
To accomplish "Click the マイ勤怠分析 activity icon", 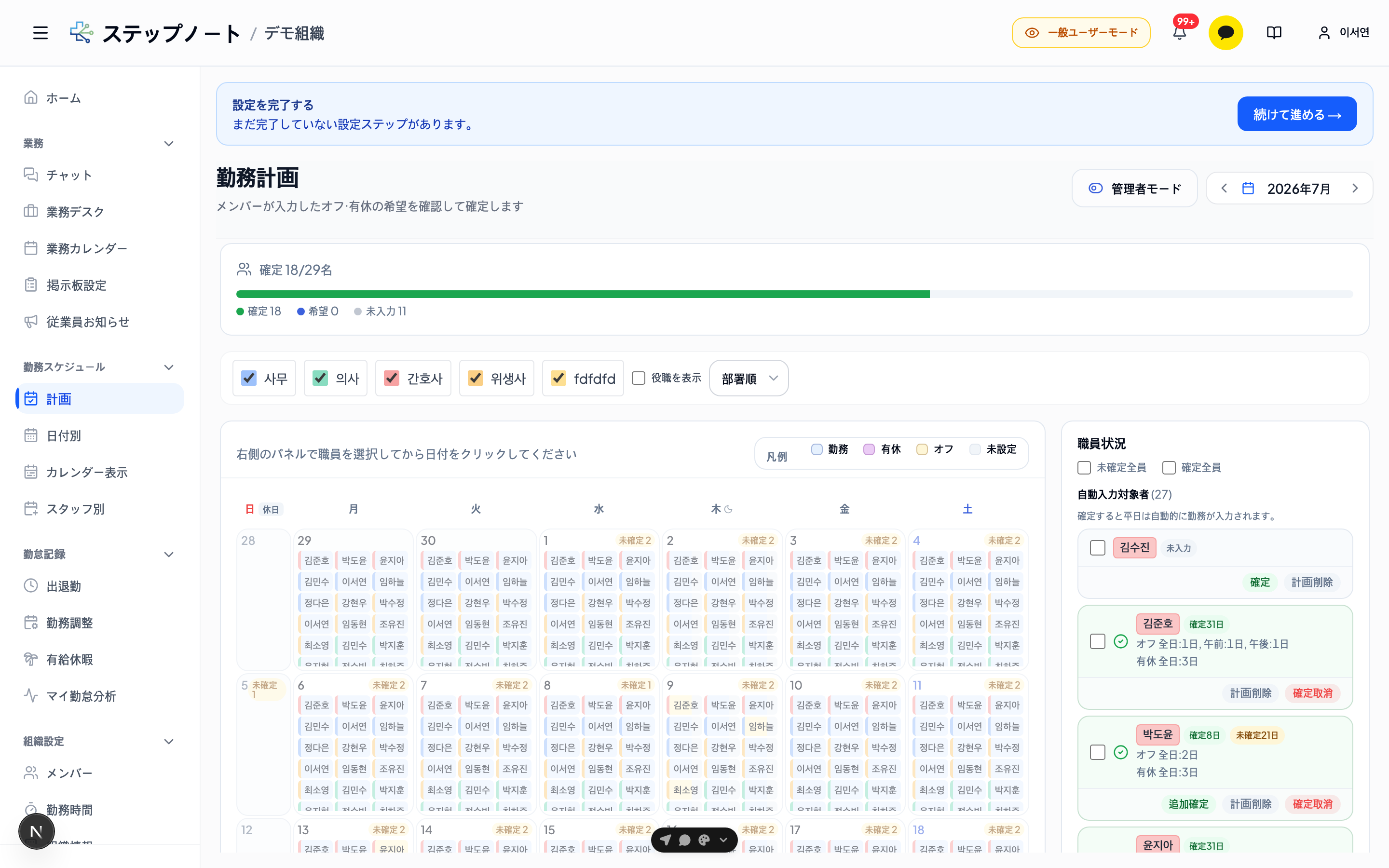I will 31,696.
